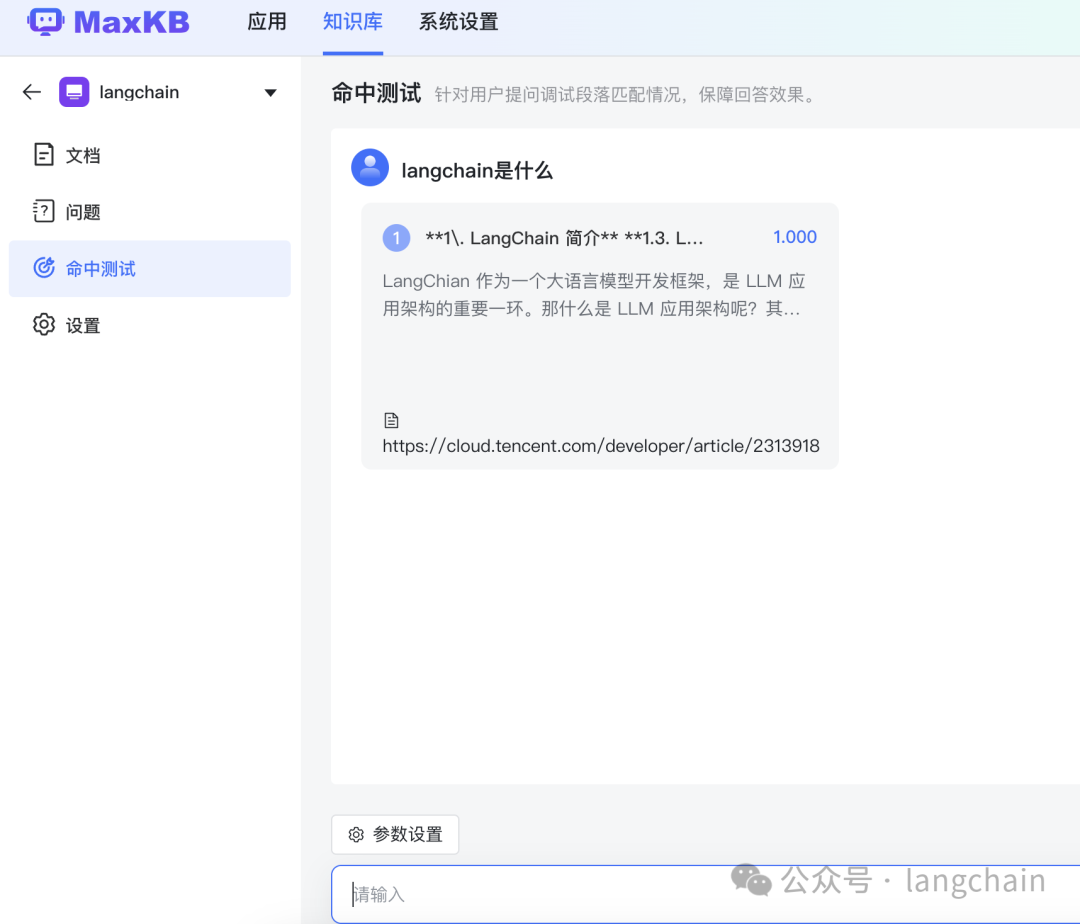
Task: Click the purple langchain knowledge base icon
Action: pos(74,92)
